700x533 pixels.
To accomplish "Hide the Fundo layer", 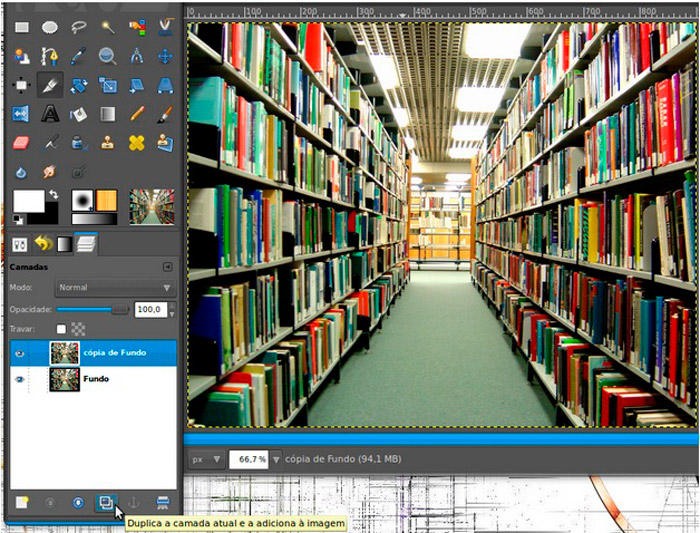I will pyautogui.click(x=19, y=379).
